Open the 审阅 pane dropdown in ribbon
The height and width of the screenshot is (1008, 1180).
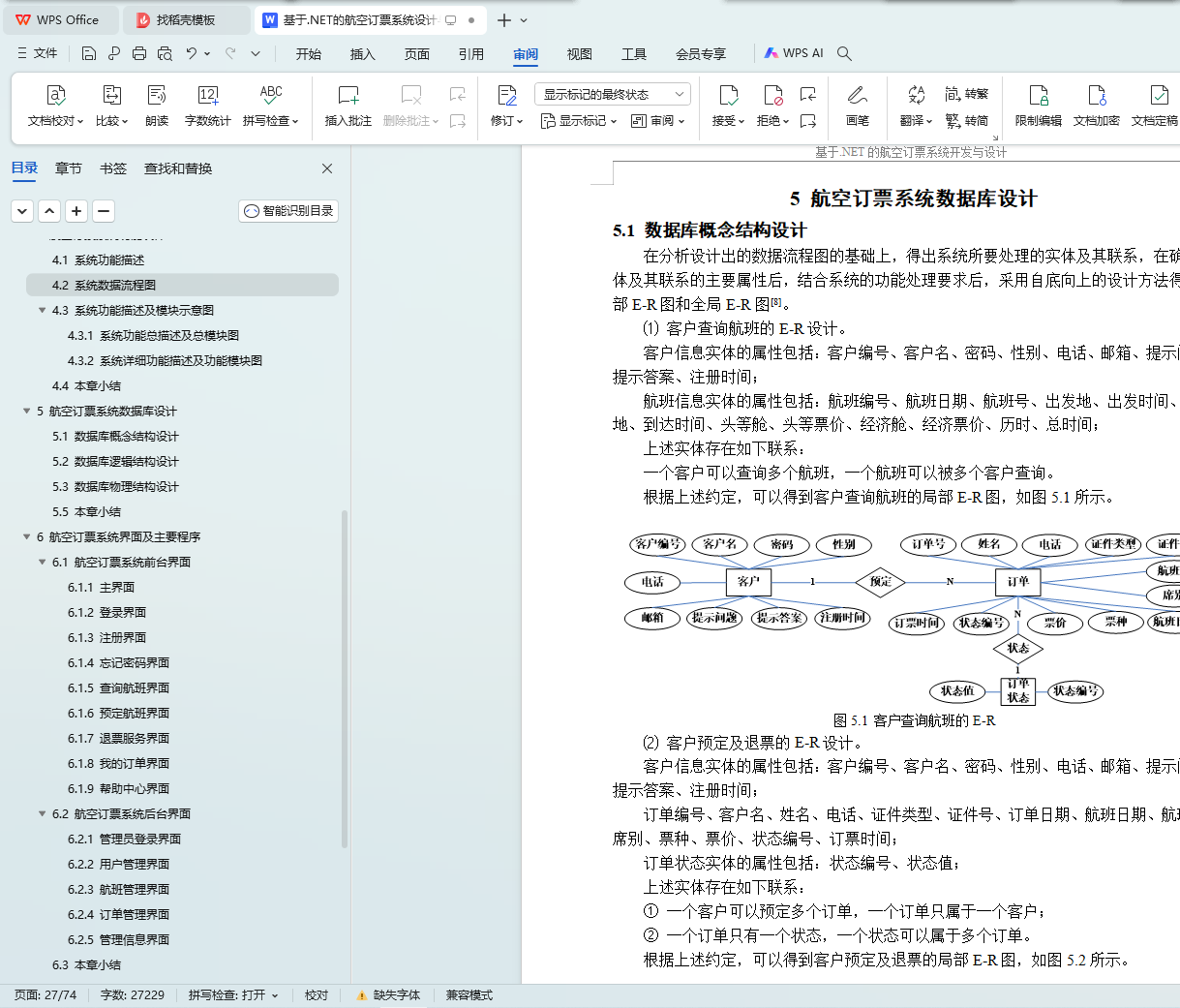pos(658,121)
